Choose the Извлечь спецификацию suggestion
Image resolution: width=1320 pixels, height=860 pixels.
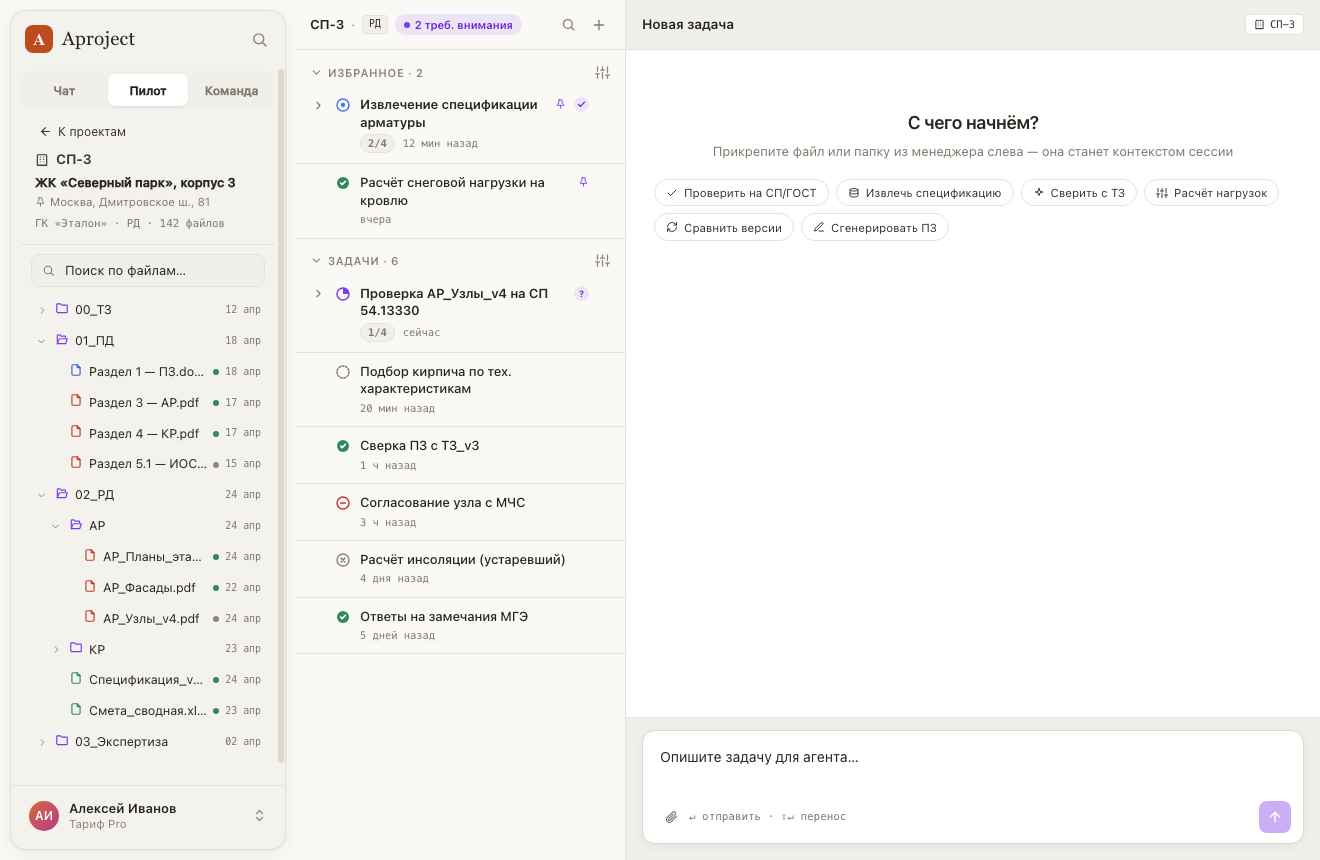pyautogui.click(x=925, y=193)
